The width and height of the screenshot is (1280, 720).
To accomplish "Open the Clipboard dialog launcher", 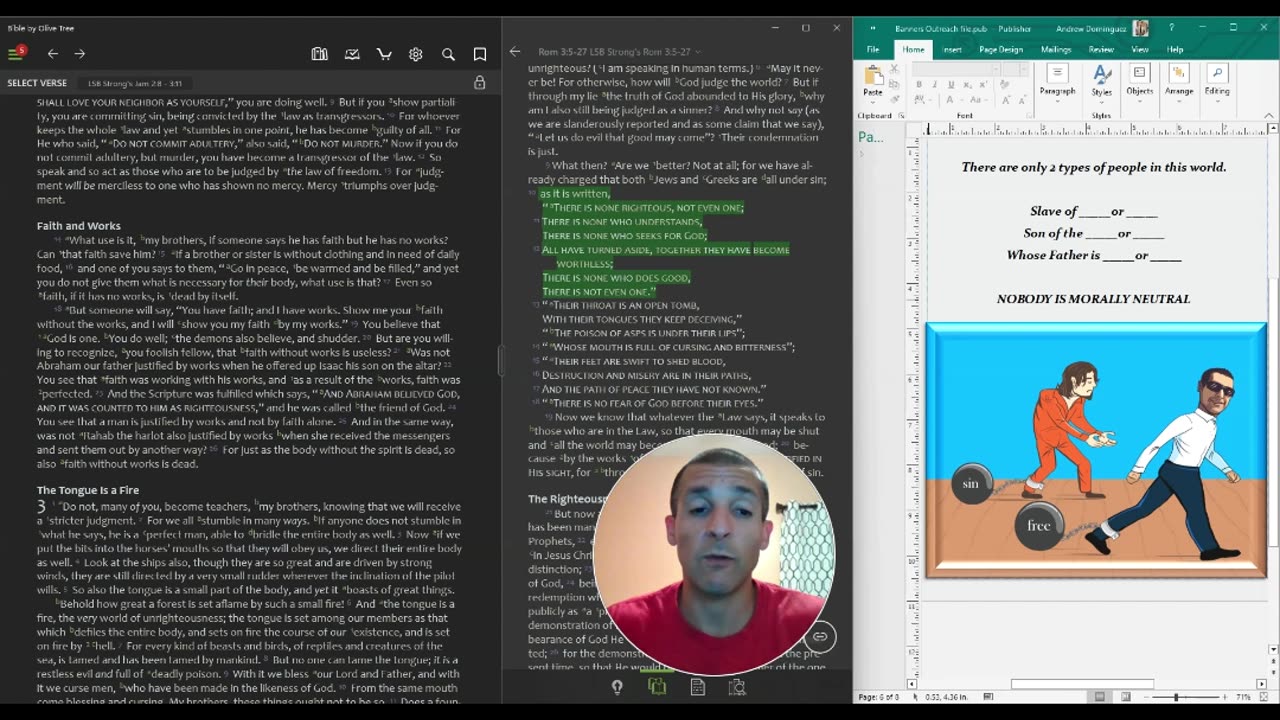I will [x=901, y=116].
